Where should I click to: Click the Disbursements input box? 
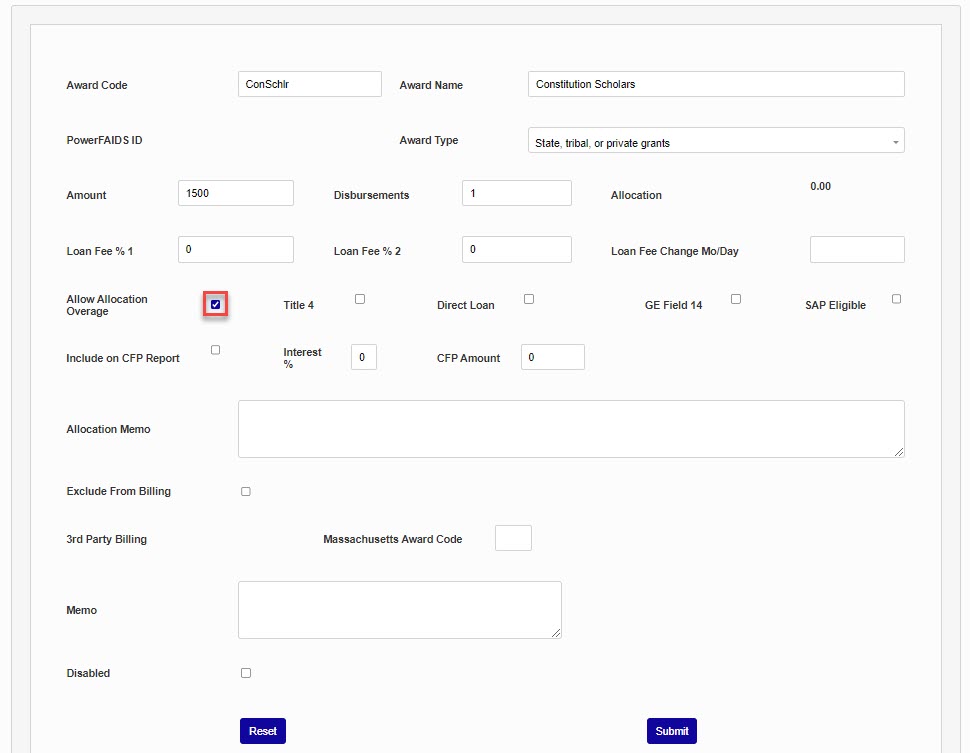pyautogui.click(x=516, y=193)
